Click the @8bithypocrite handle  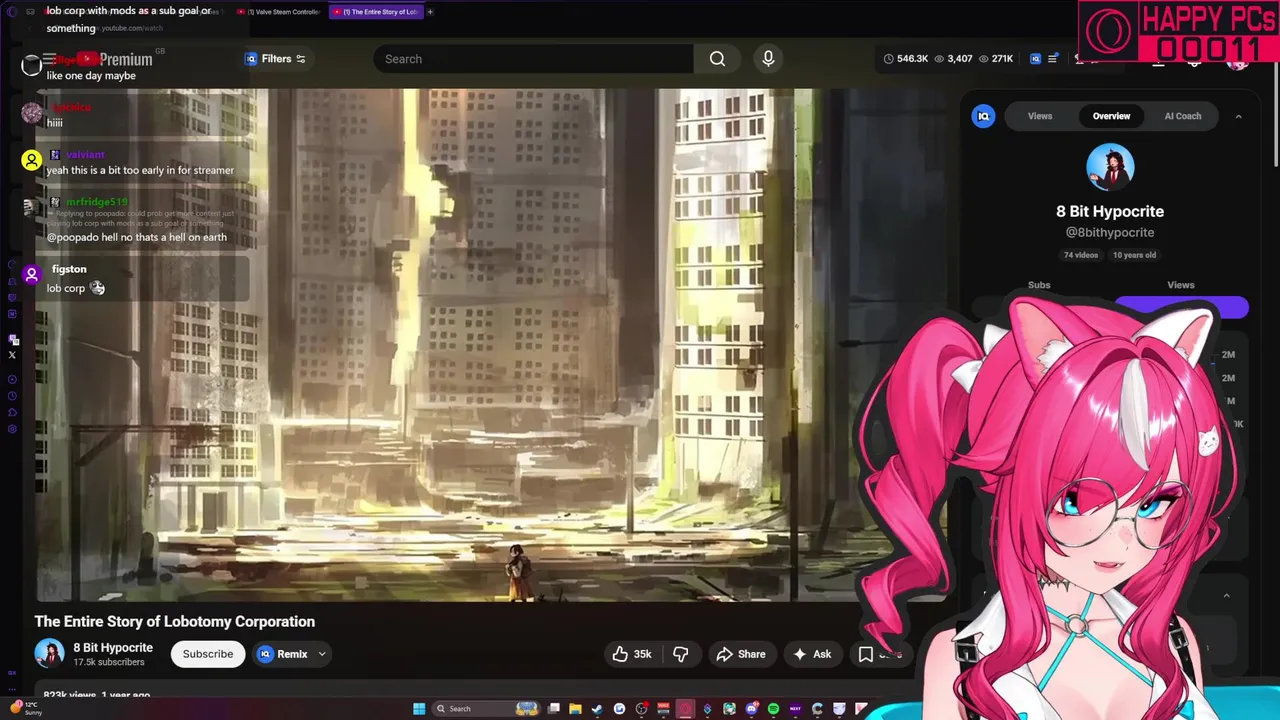click(x=1110, y=232)
